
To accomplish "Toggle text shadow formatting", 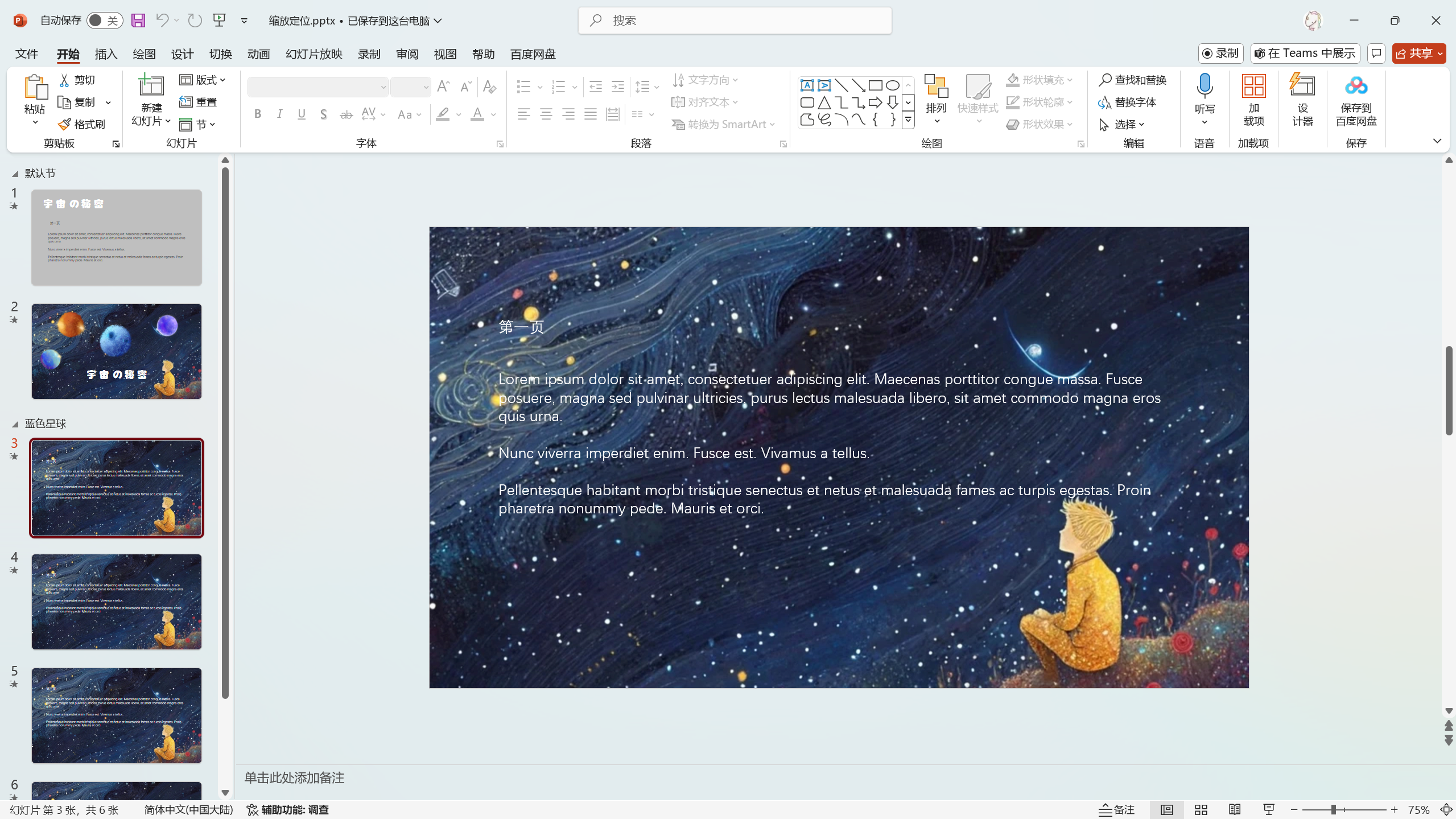I will tap(324, 114).
